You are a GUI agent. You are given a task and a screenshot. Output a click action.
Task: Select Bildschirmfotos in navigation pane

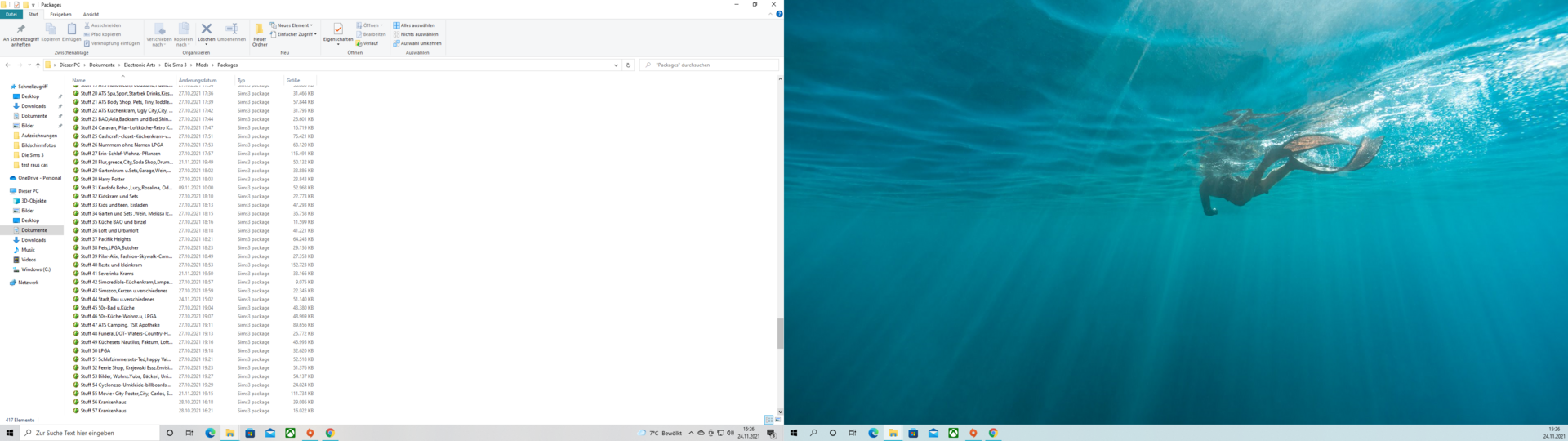[38, 145]
